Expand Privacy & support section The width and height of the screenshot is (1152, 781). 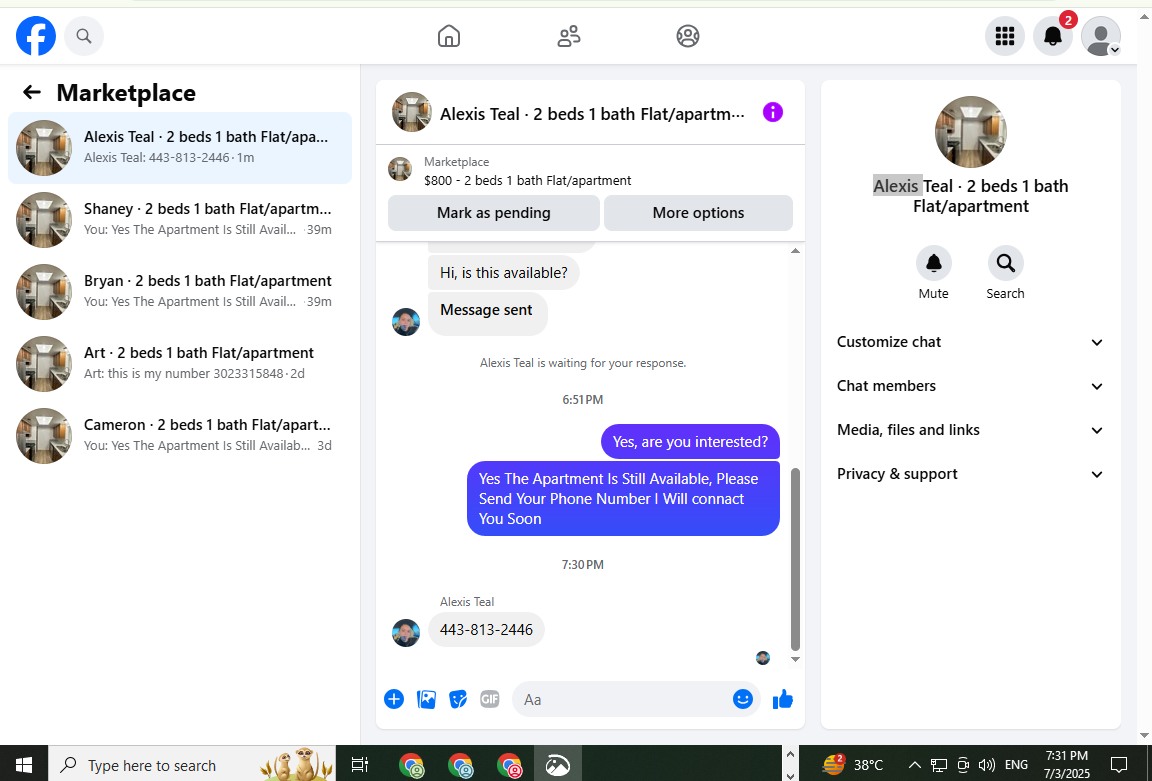pos(970,475)
